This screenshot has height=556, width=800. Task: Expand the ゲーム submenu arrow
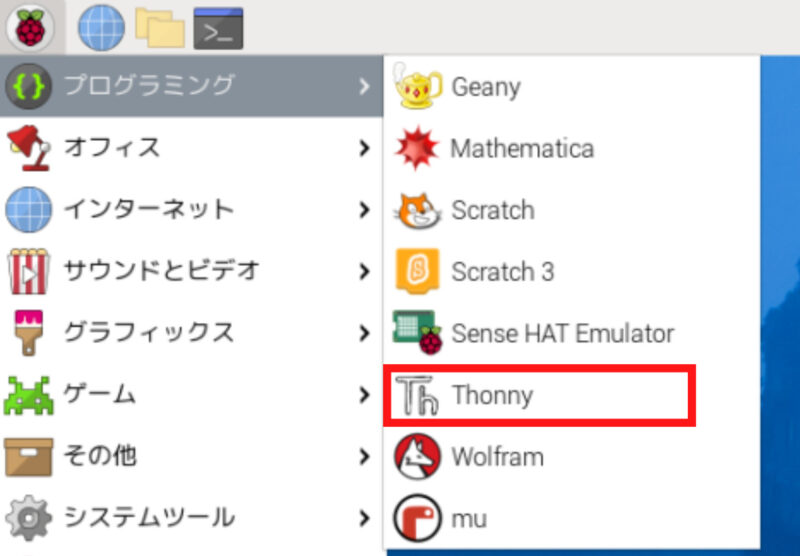tap(364, 395)
